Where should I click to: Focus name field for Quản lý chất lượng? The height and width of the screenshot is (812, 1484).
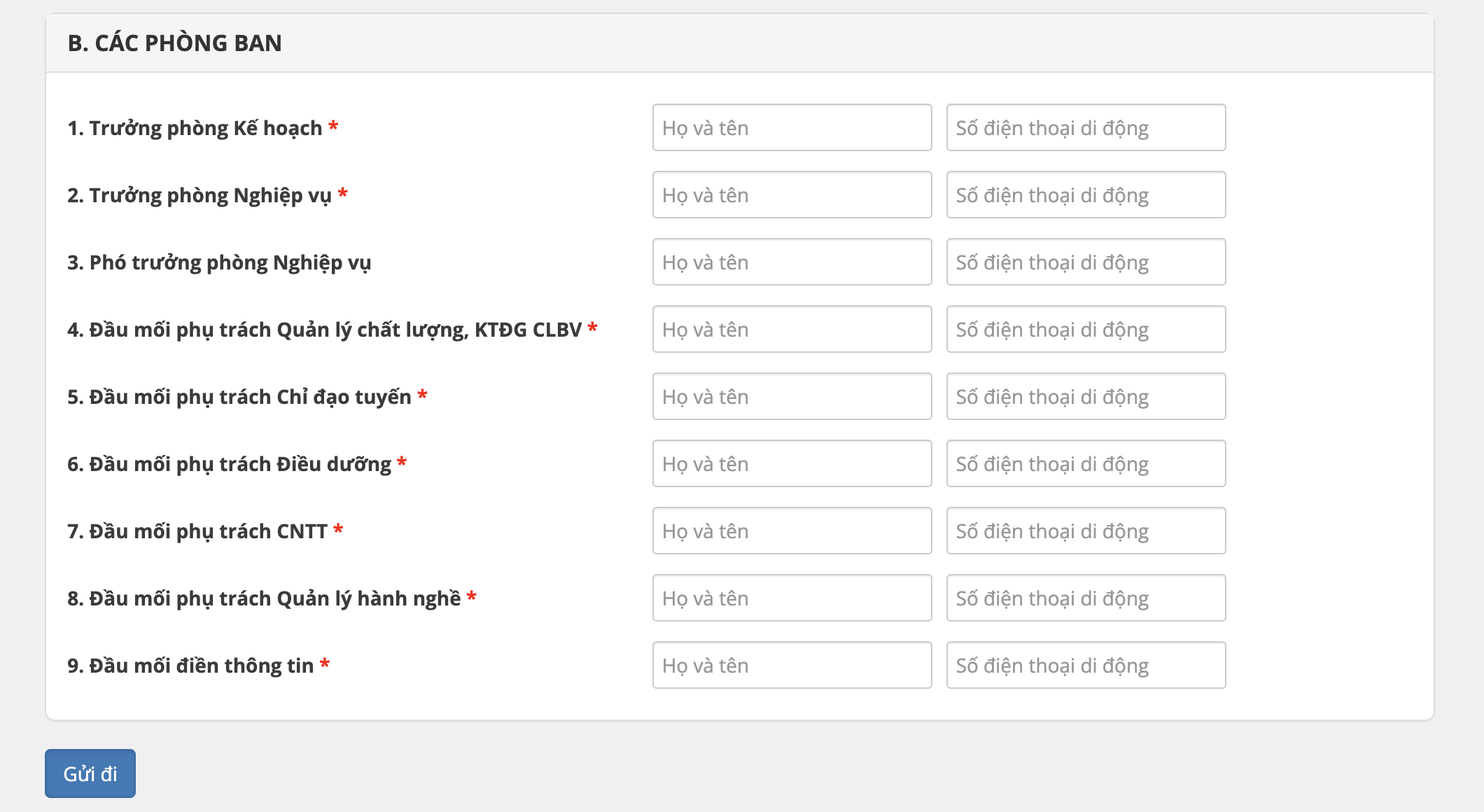[792, 329]
